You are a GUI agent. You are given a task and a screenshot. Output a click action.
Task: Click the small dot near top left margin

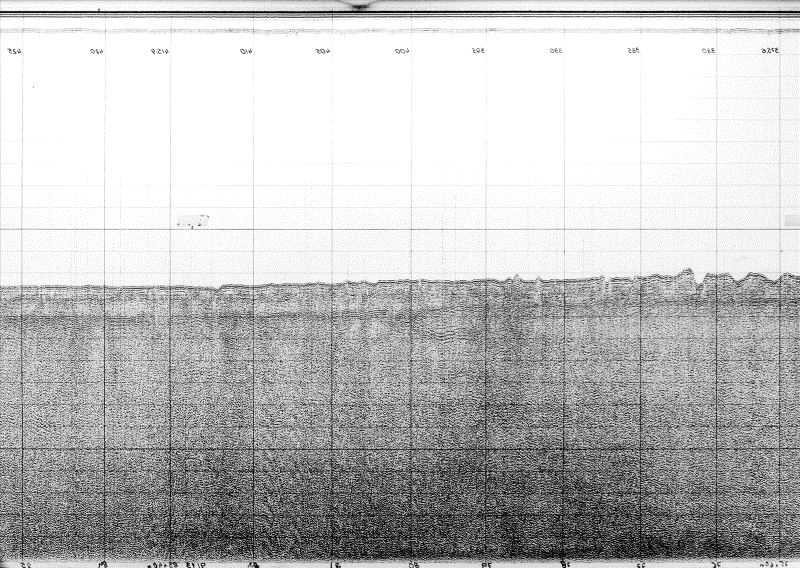33,89
